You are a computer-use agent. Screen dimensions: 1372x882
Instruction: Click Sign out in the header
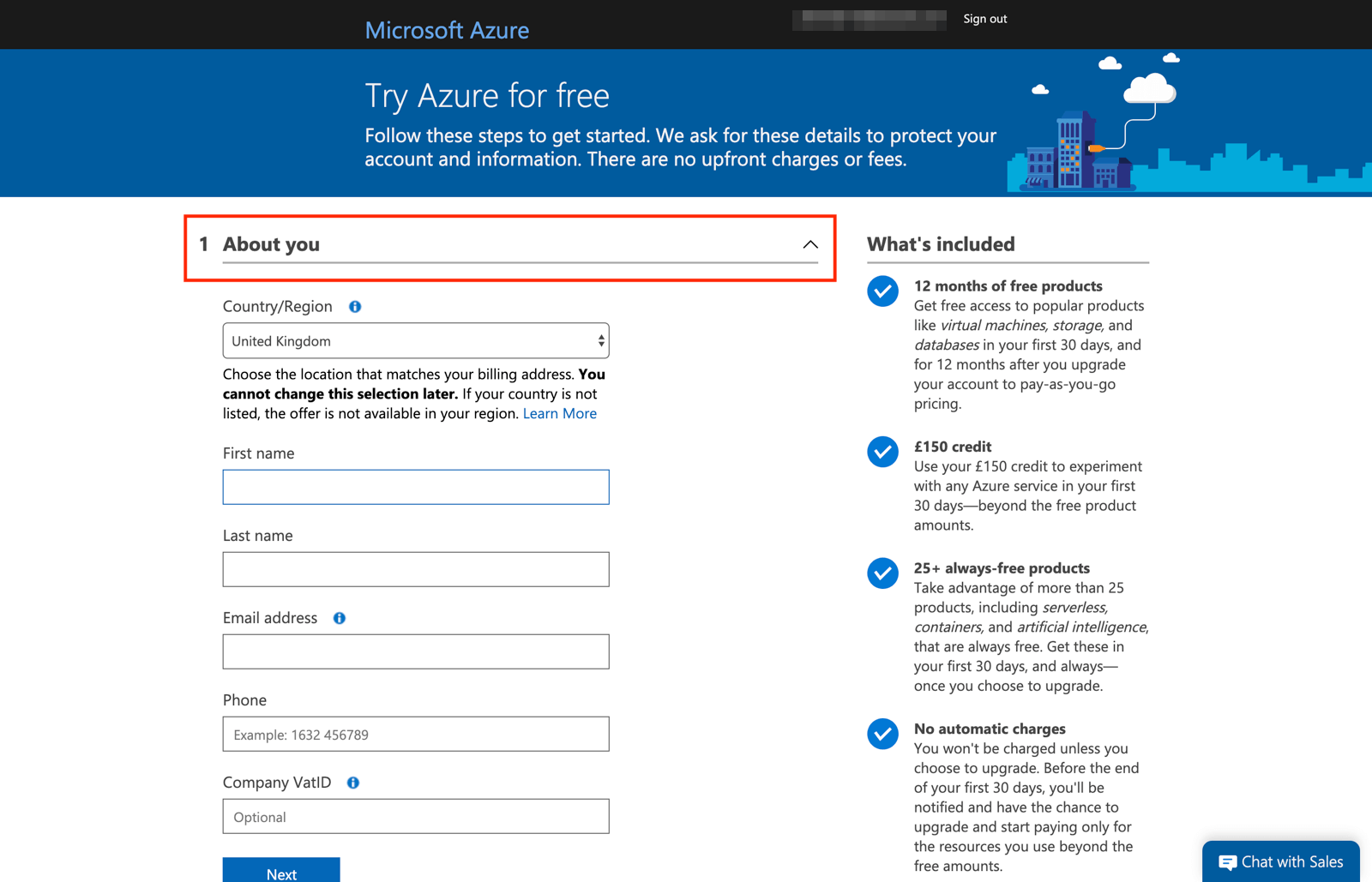984,19
